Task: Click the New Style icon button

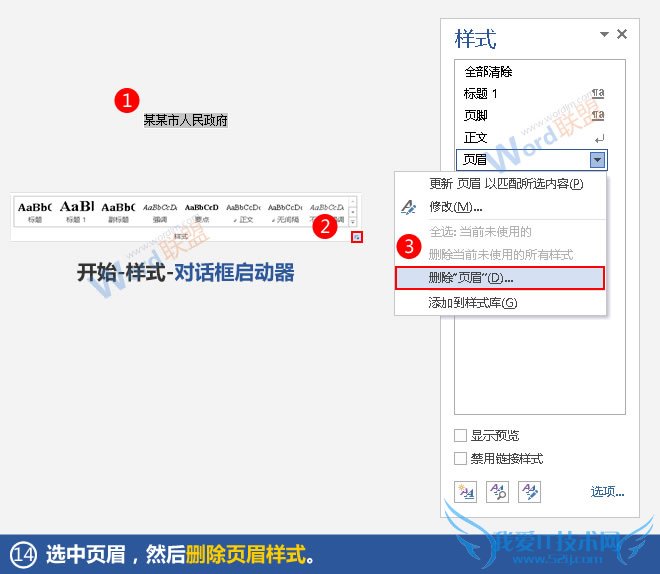Action: tap(466, 491)
